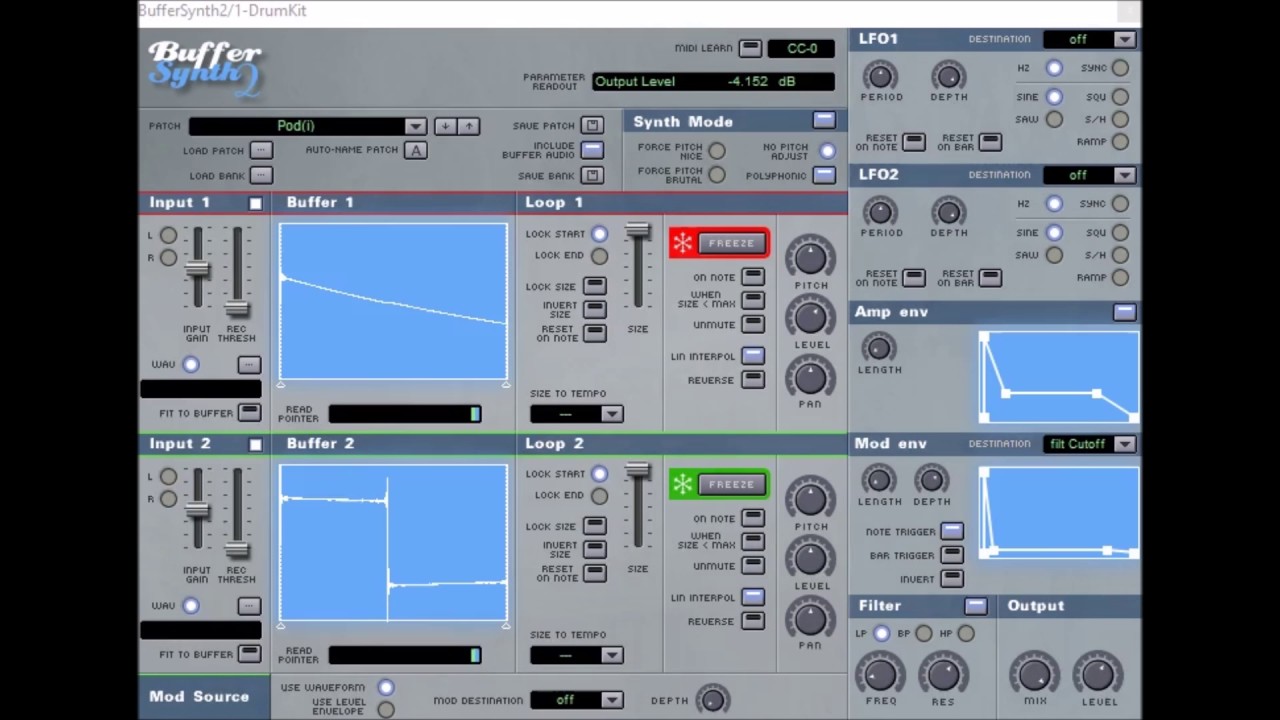Click the Amp env Length knob
The image size is (1280, 720).
tap(878, 347)
